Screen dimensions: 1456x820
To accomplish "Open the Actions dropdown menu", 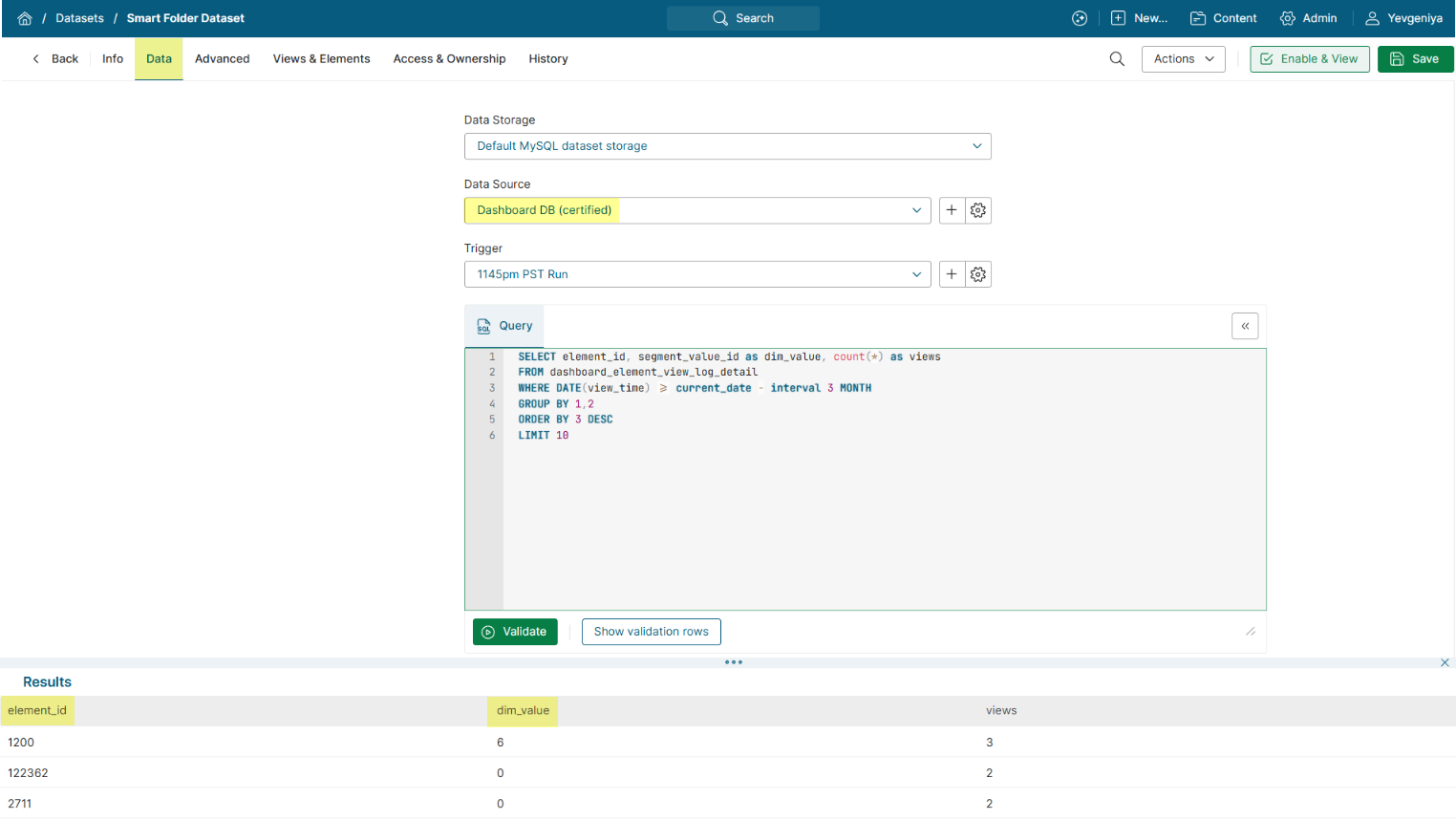I will [x=1183, y=59].
